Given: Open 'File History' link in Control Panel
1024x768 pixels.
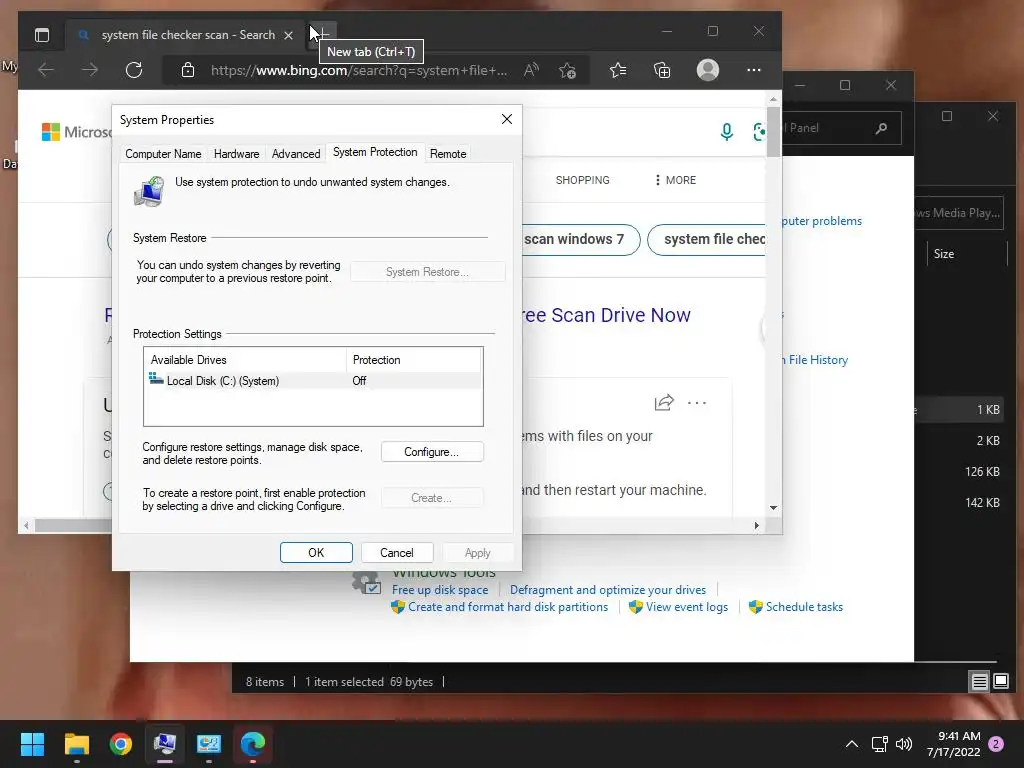Looking at the screenshot, I should (818, 360).
